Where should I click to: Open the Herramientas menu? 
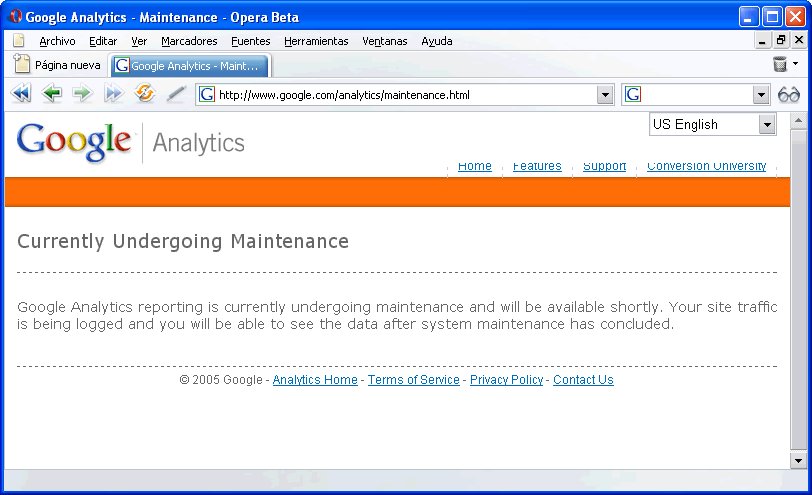click(316, 41)
